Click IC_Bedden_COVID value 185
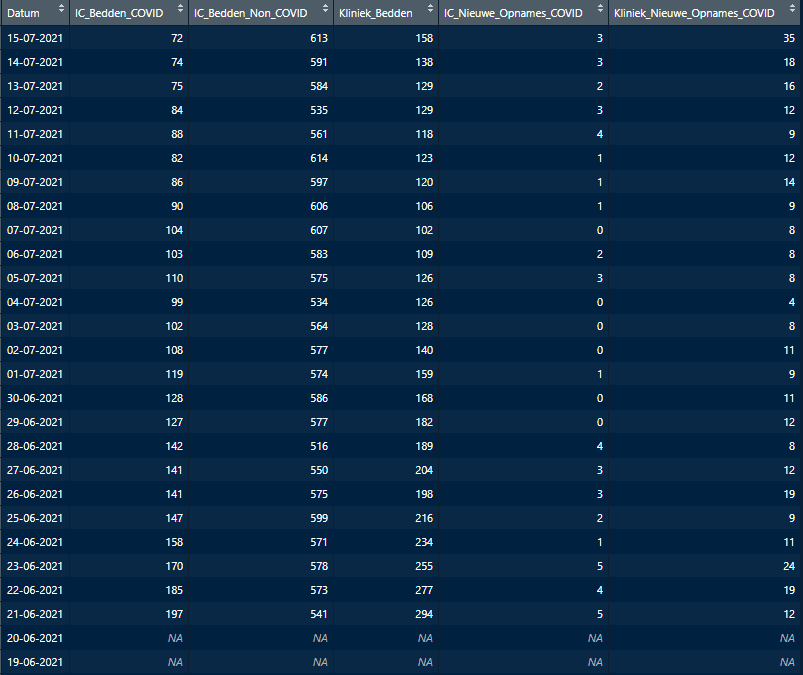 [174, 590]
